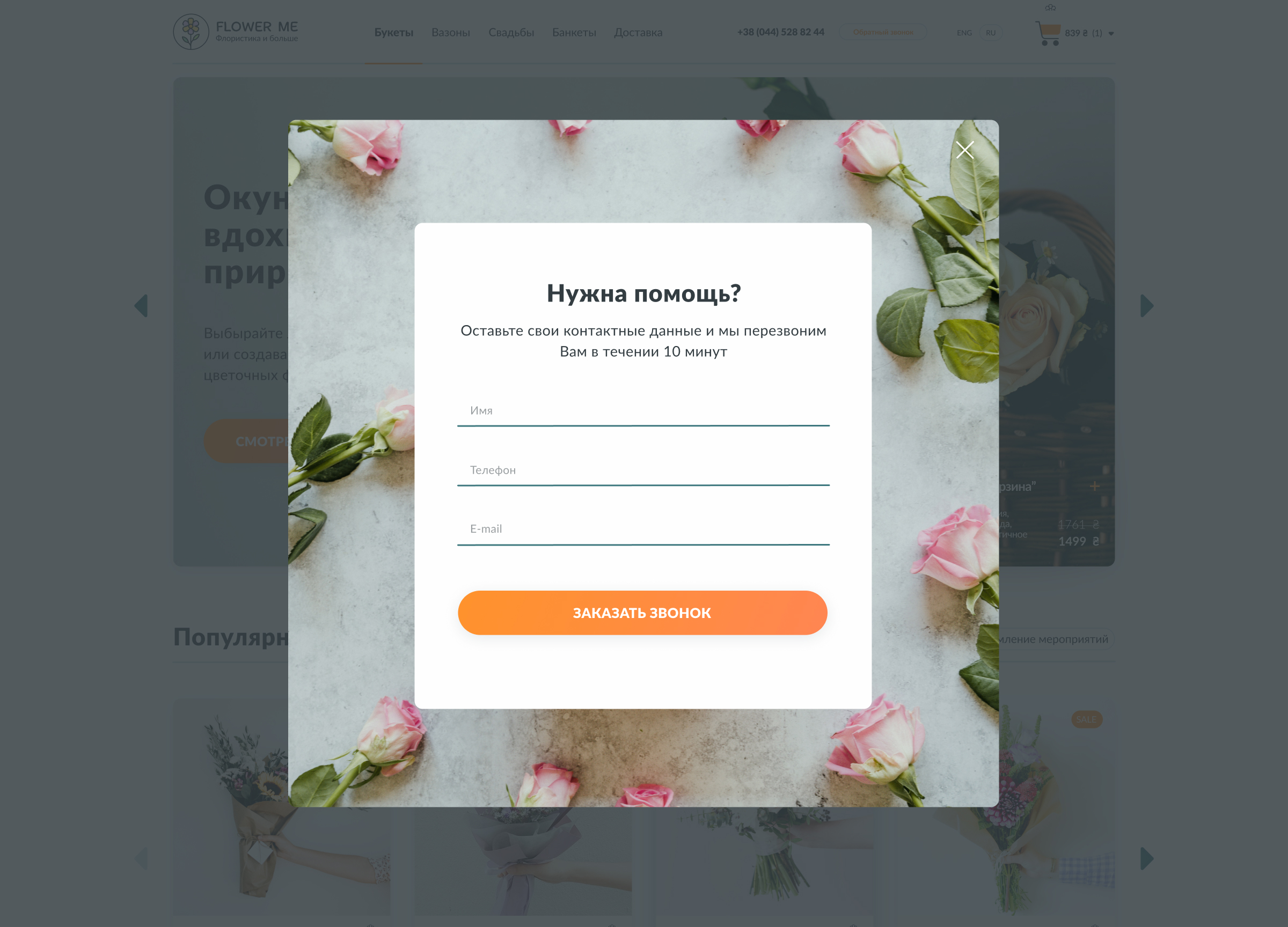The image size is (1288, 927).
Task: Open the shopping cart icon
Action: click(1048, 33)
